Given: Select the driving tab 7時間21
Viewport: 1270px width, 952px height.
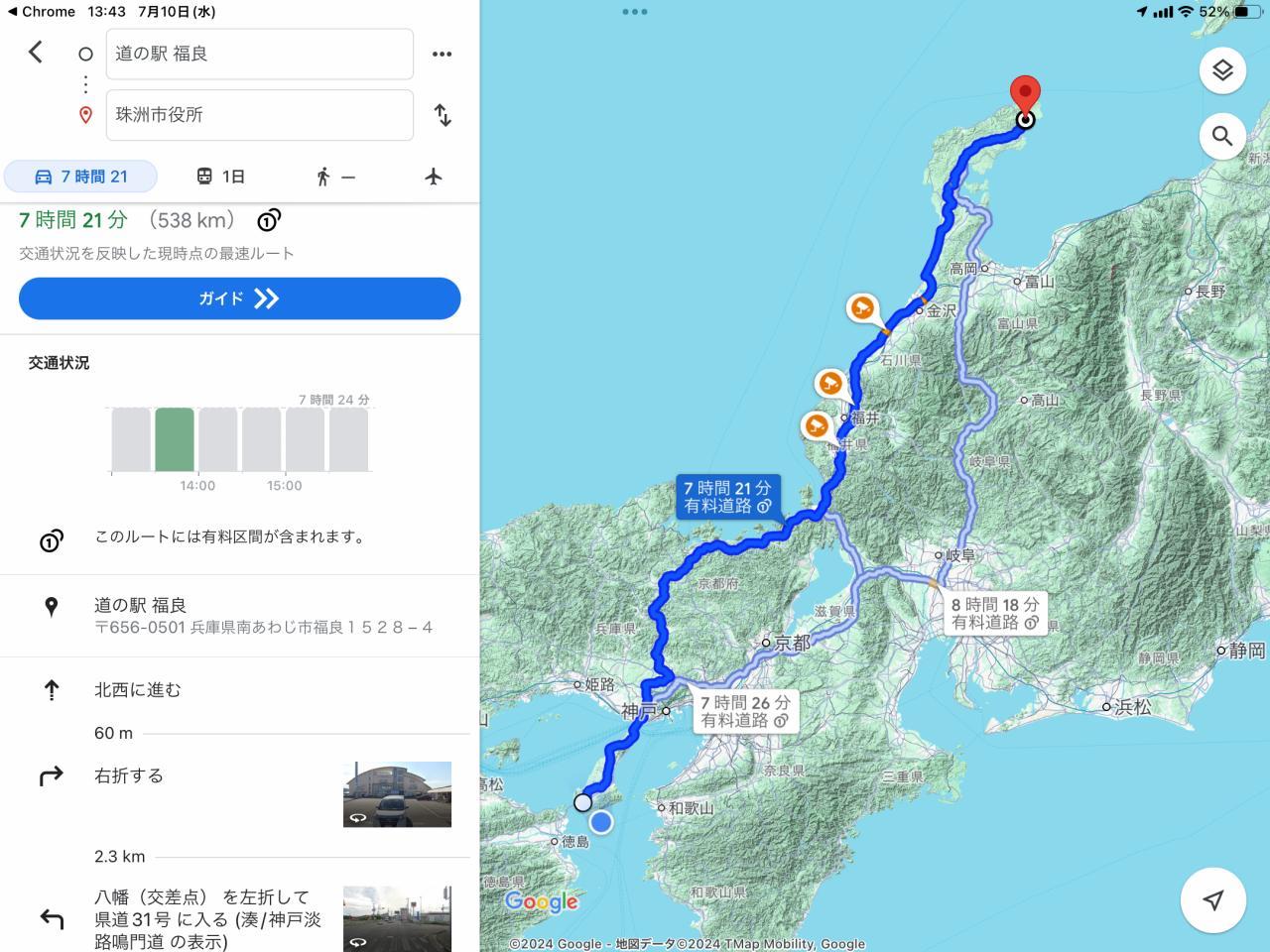Looking at the screenshot, I should click(x=80, y=177).
